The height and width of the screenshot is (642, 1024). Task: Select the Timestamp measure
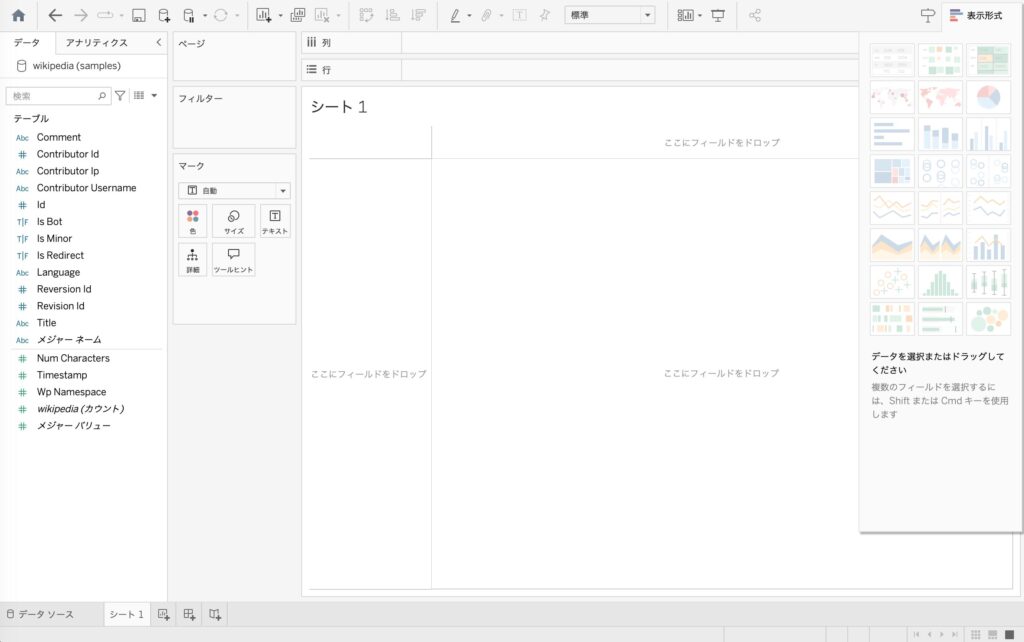click(62, 375)
